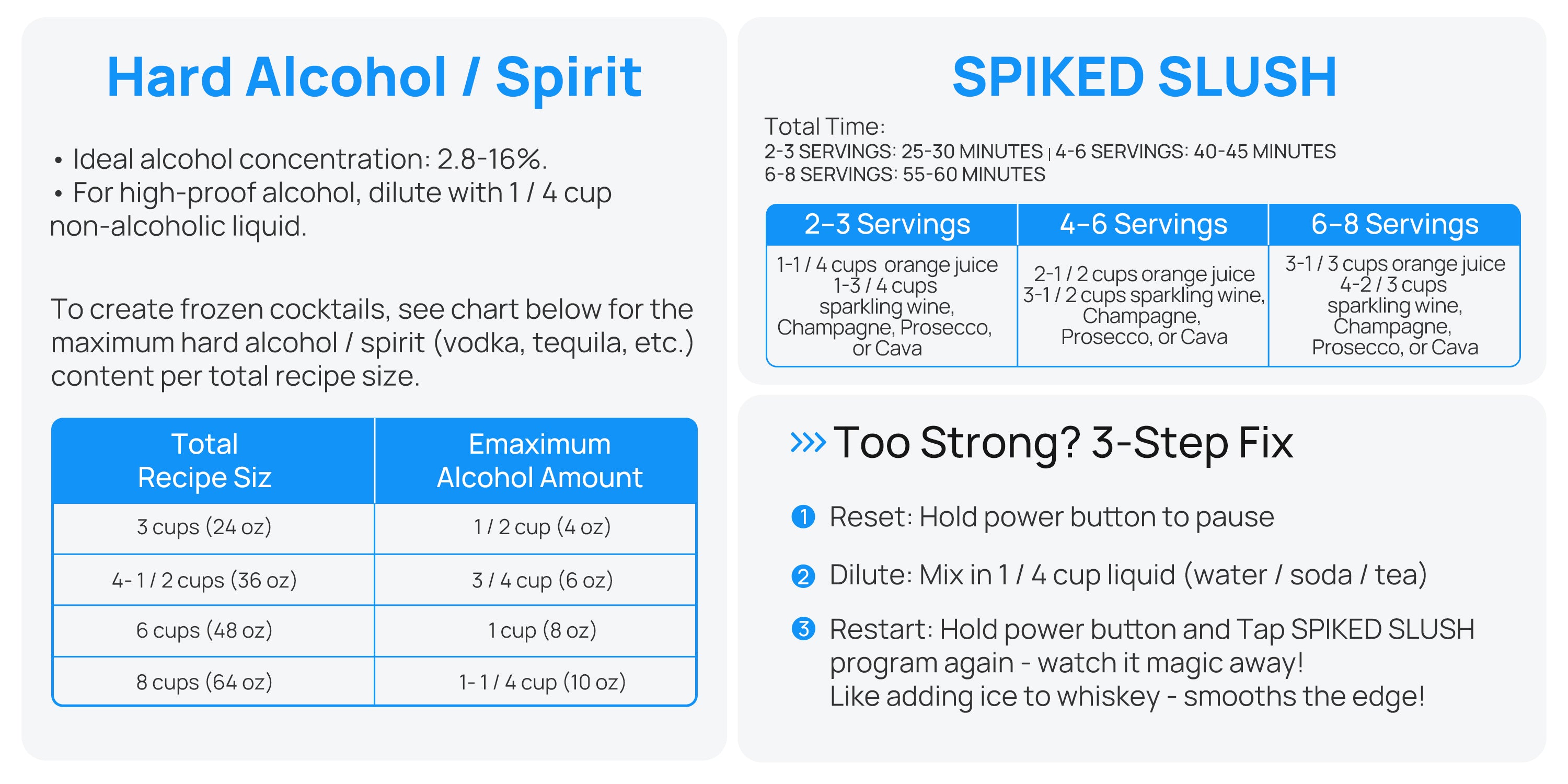Click the "Total Time:" label
This screenshot has width=1568, height=784.
pos(824,126)
